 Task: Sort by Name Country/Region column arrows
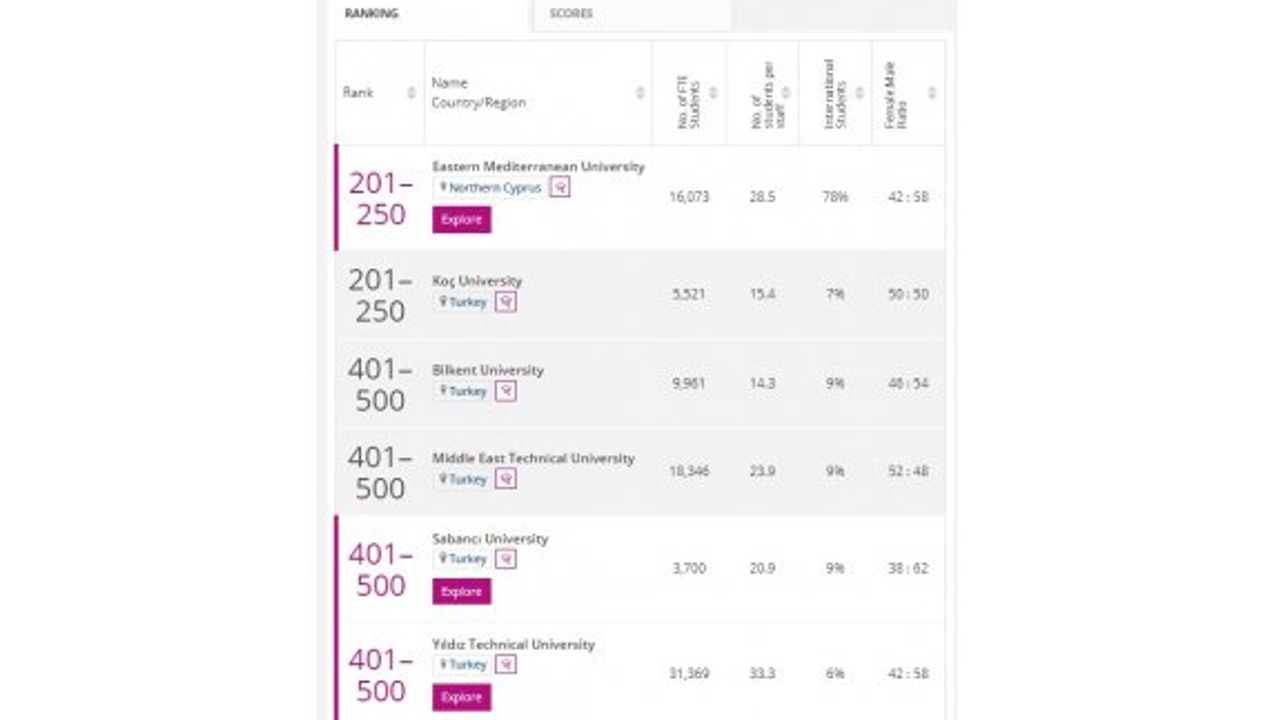click(x=640, y=93)
